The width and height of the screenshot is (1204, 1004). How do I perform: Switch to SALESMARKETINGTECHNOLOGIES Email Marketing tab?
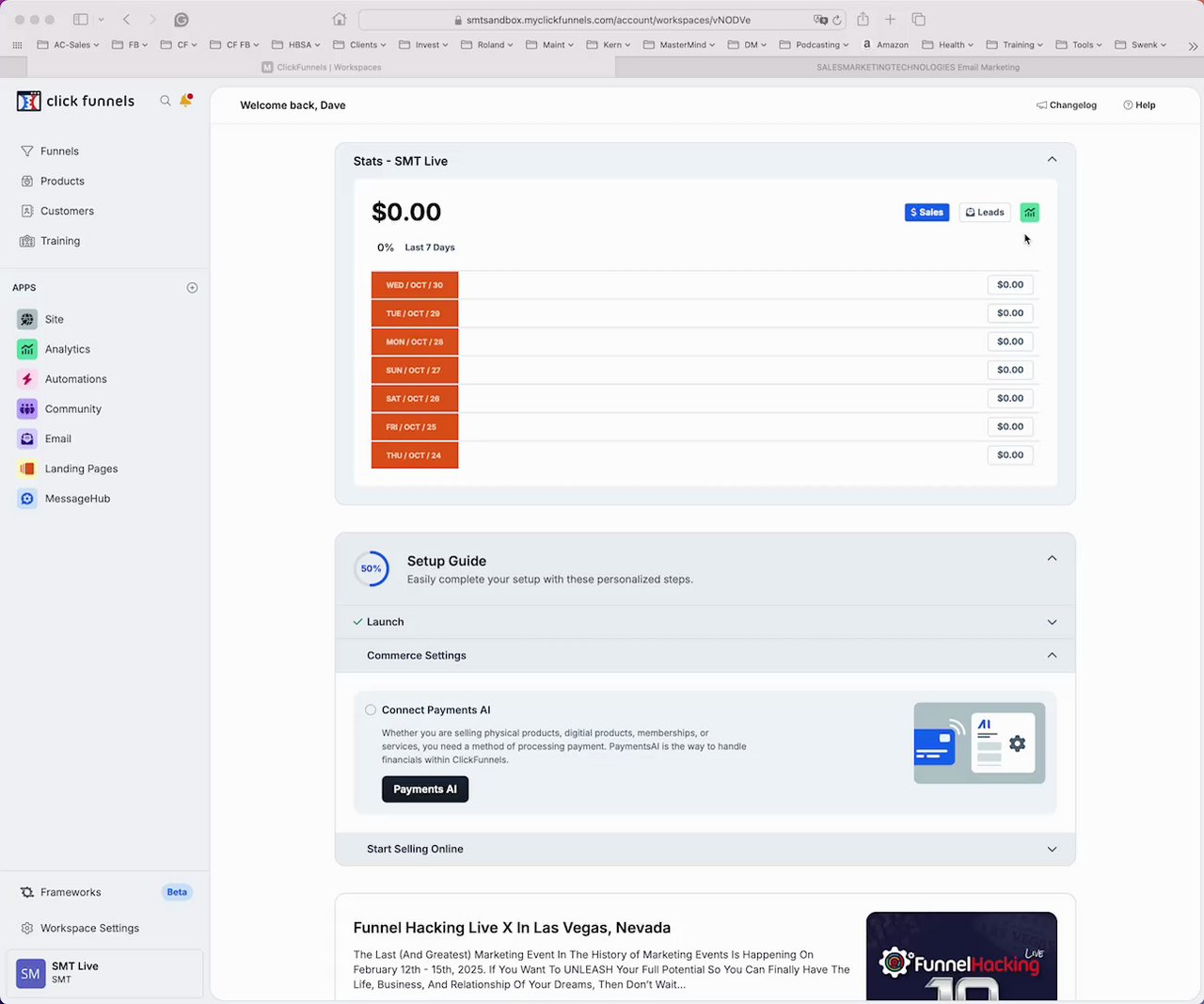909,67
